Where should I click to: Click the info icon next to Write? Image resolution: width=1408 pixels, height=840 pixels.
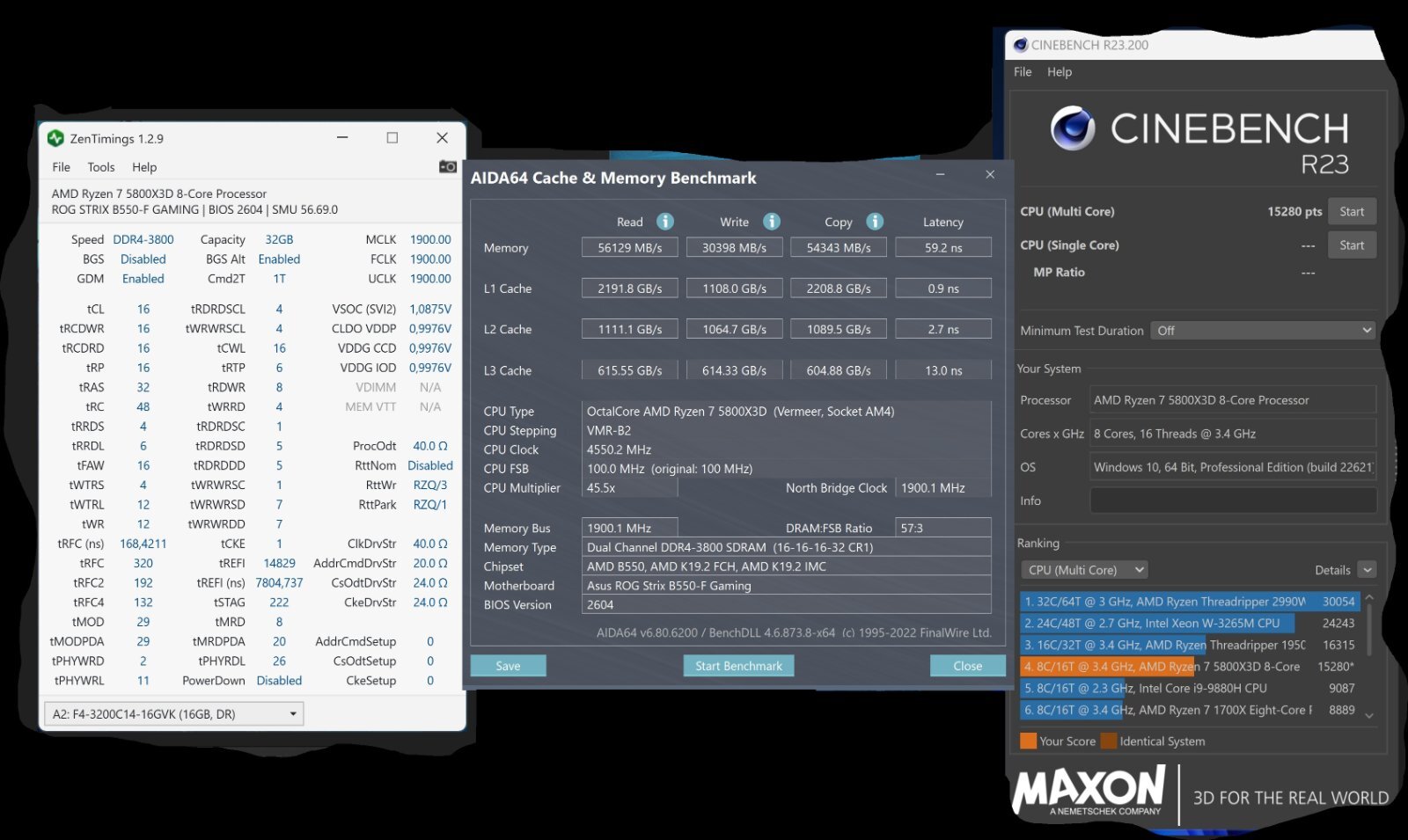[771, 222]
